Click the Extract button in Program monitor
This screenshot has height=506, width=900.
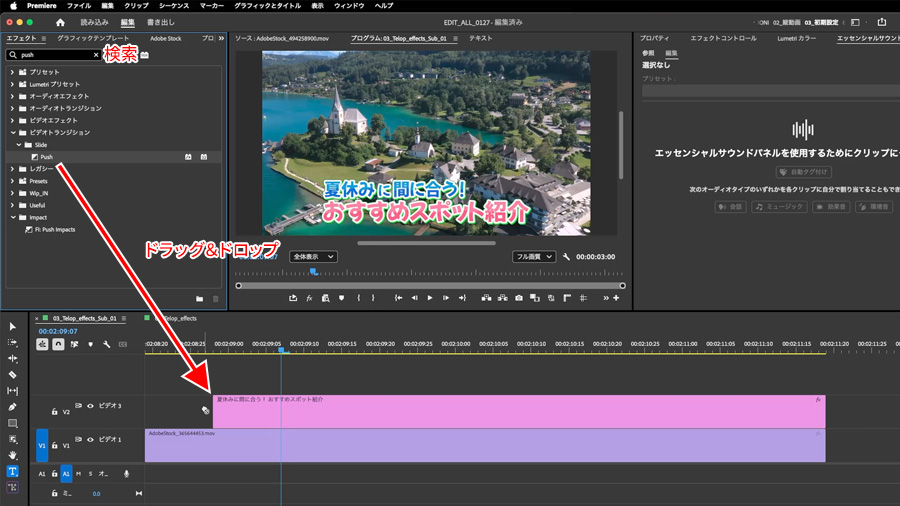pos(502,298)
